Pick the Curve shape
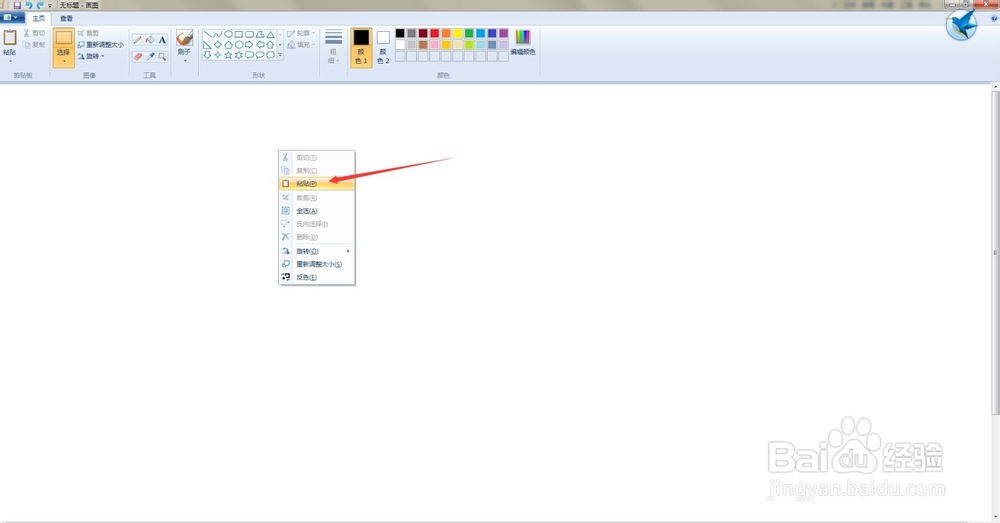Screen dimensions: 1000x523 tap(218, 34)
